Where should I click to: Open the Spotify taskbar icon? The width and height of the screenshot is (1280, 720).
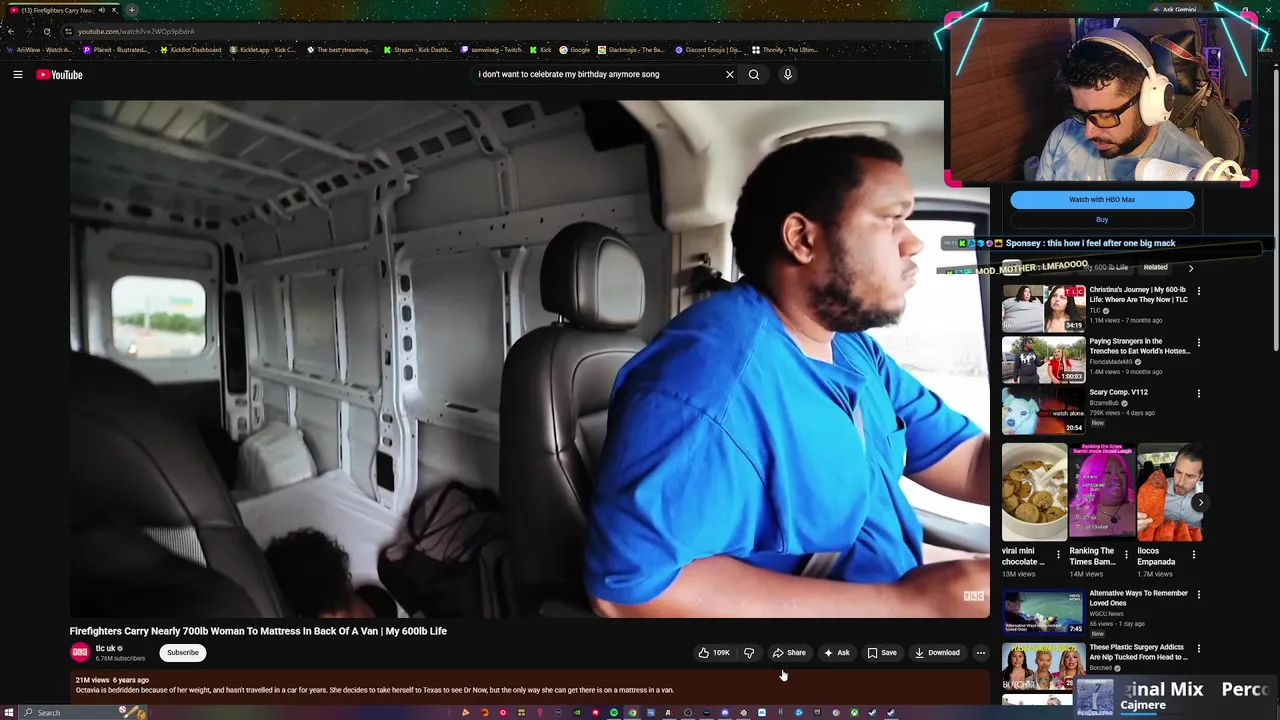[x=614, y=713]
